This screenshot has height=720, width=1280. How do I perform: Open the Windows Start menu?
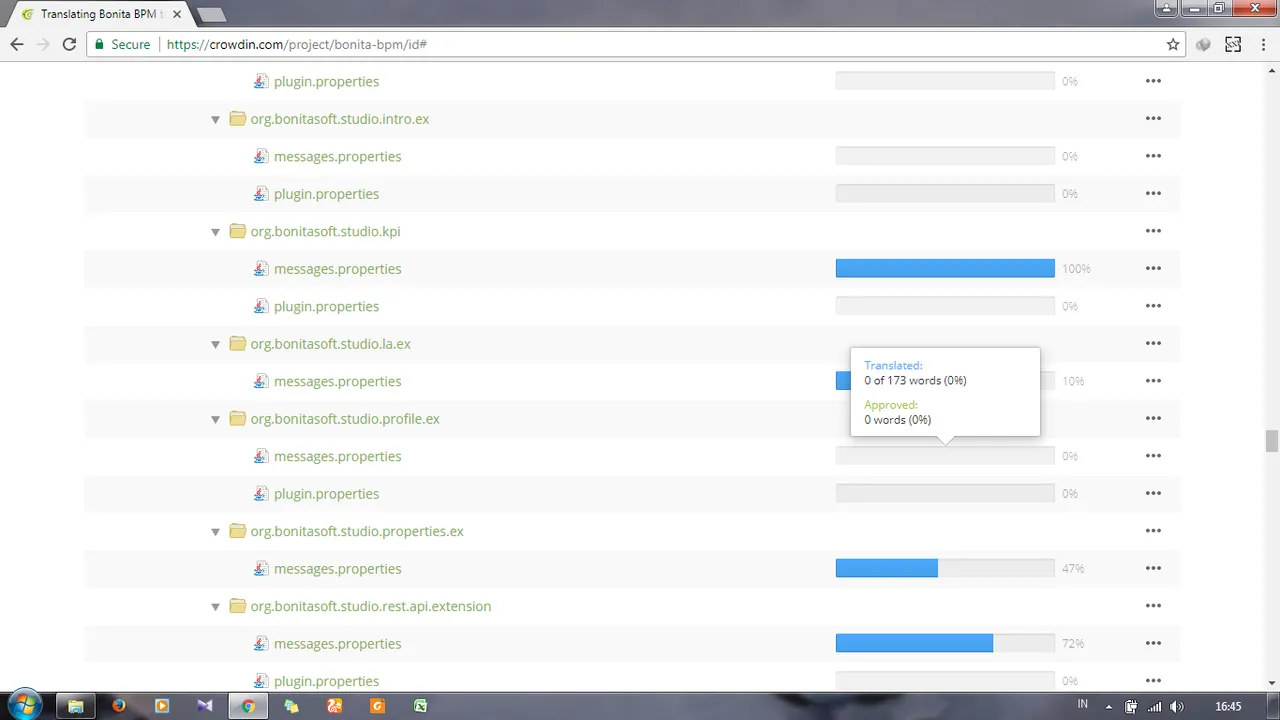coord(25,705)
